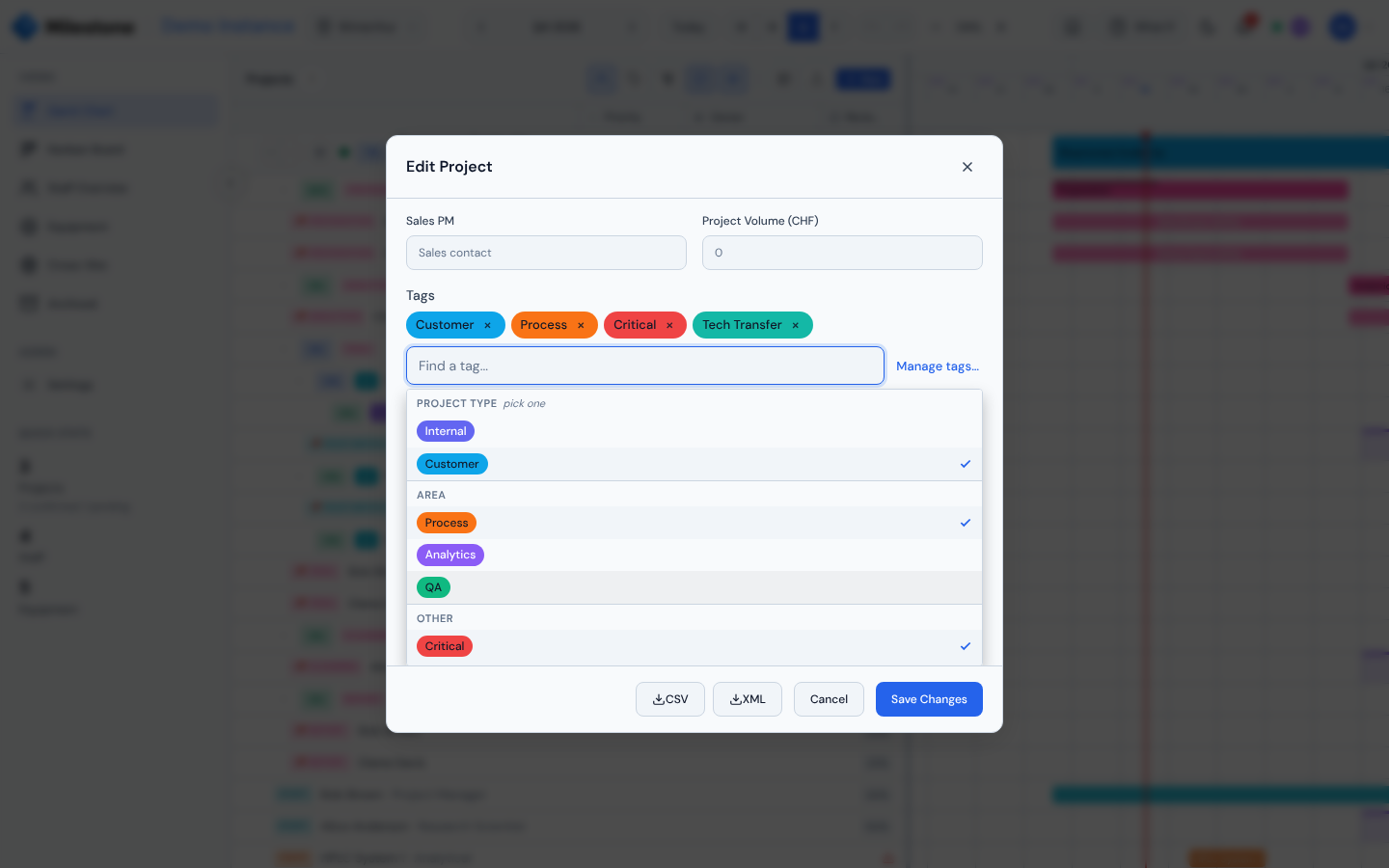Screen dimensions: 1389x868
Task: Add the QA area tag from the list
Action: (x=694, y=587)
